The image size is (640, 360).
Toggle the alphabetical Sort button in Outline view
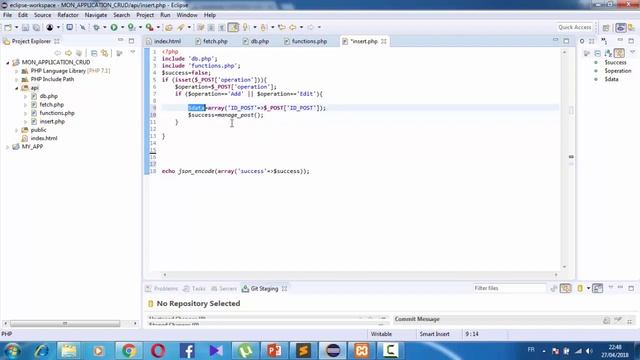(x=608, y=53)
